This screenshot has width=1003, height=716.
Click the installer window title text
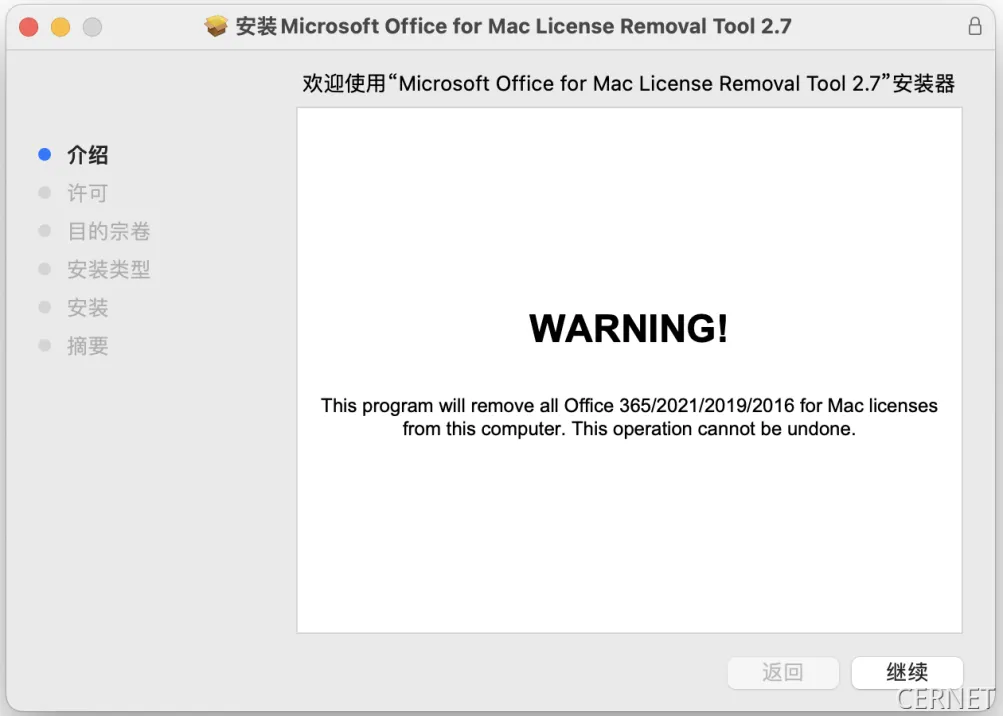(x=513, y=27)
